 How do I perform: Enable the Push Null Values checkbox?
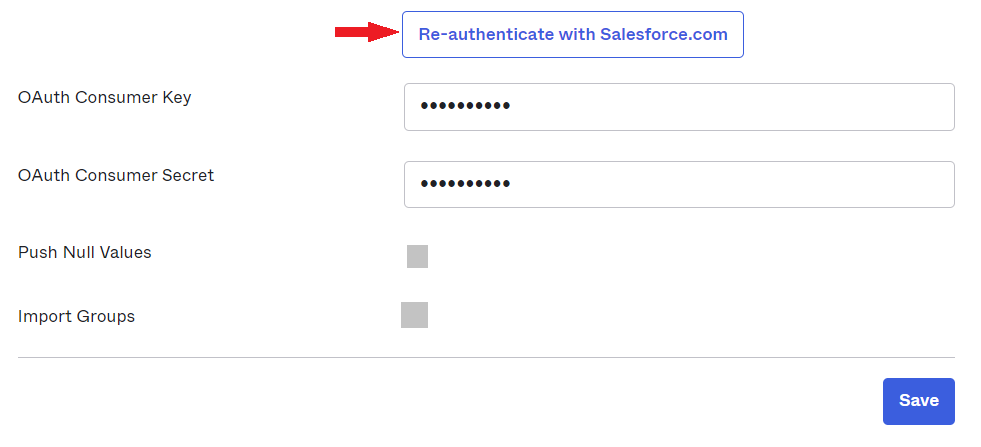(x=417, y=256)
